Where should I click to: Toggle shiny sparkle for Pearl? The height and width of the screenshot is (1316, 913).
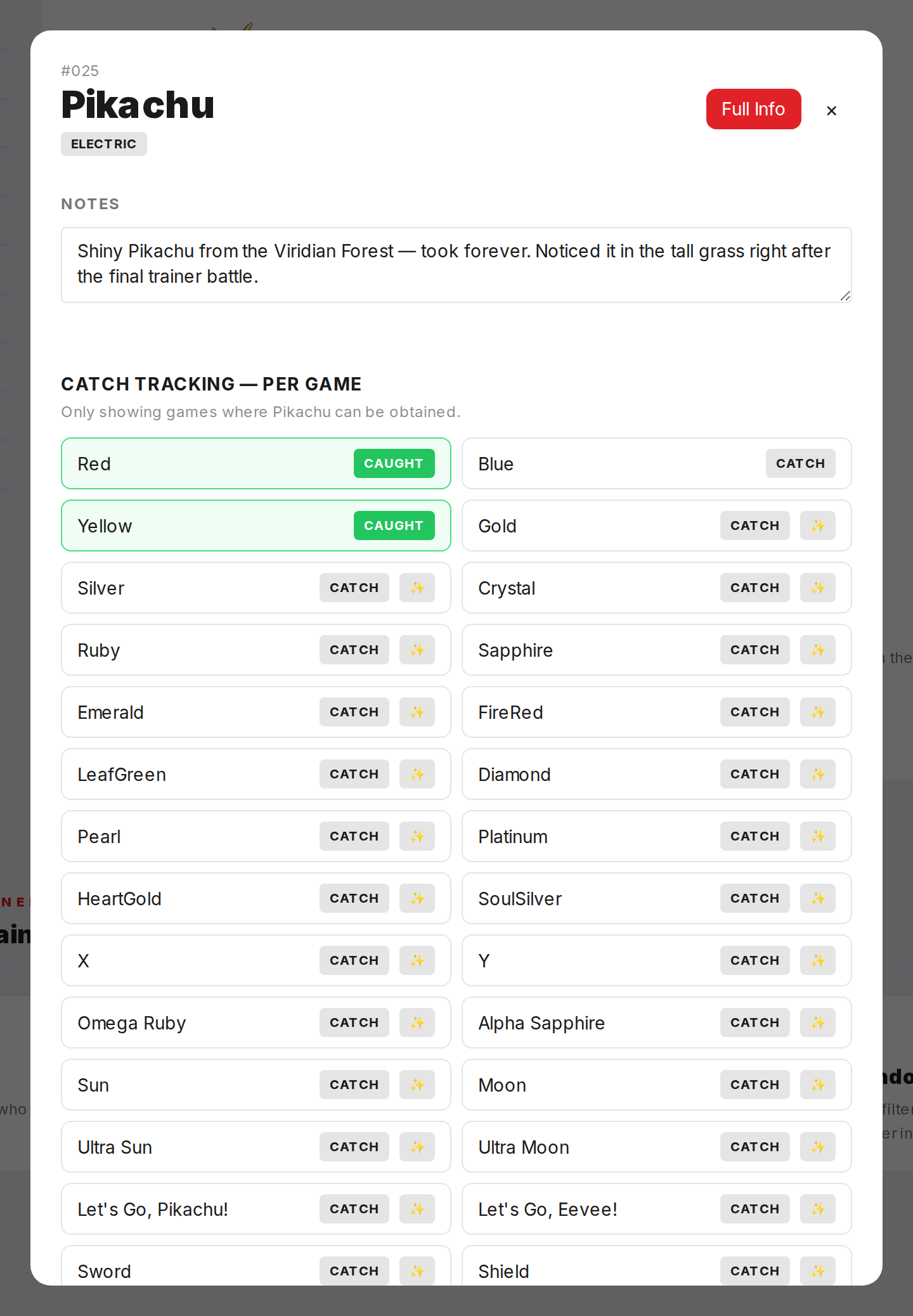(x=417, y=836)
